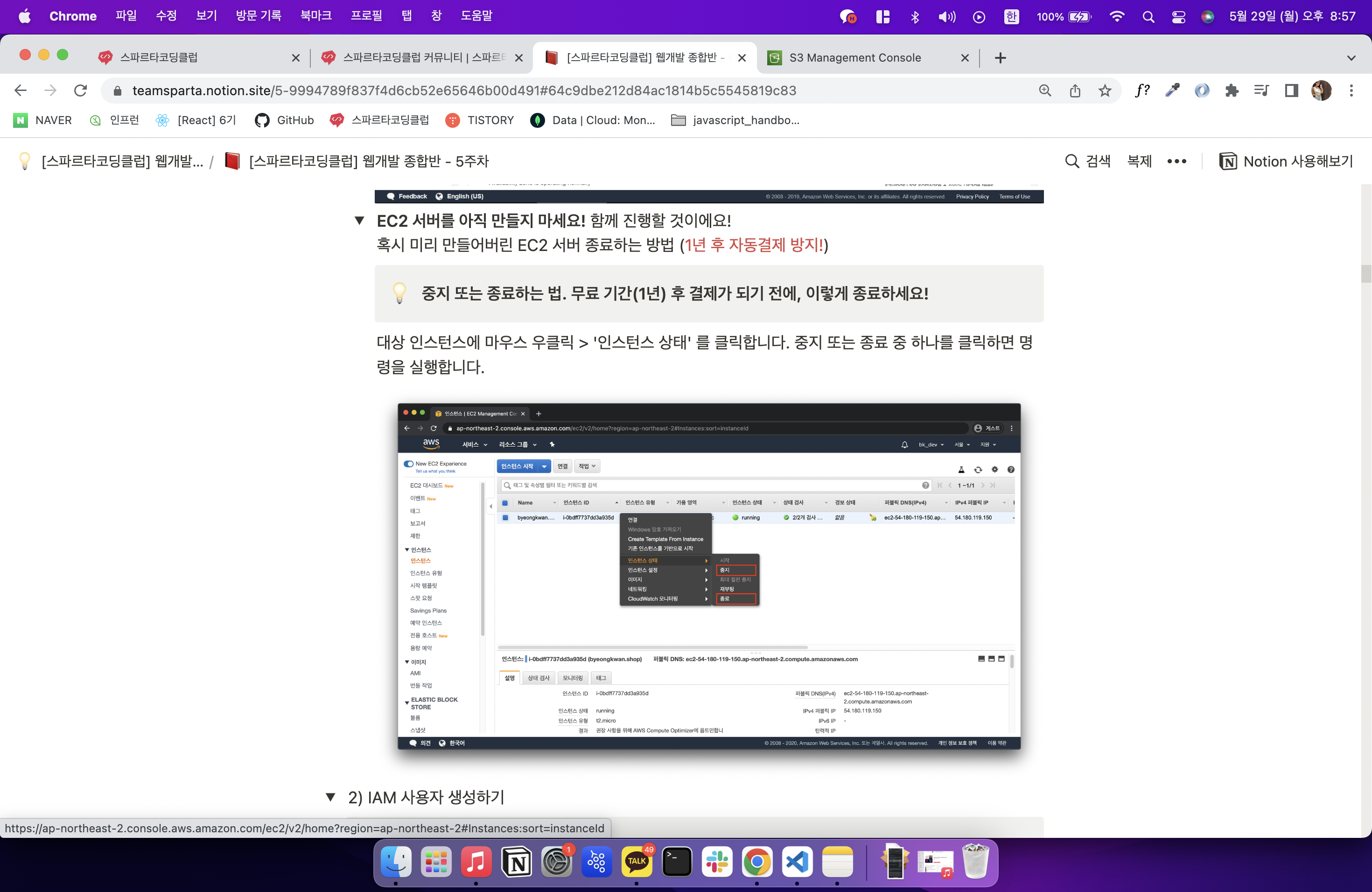
Task: Open the media control playlist icon
Action: (1261, 91)
